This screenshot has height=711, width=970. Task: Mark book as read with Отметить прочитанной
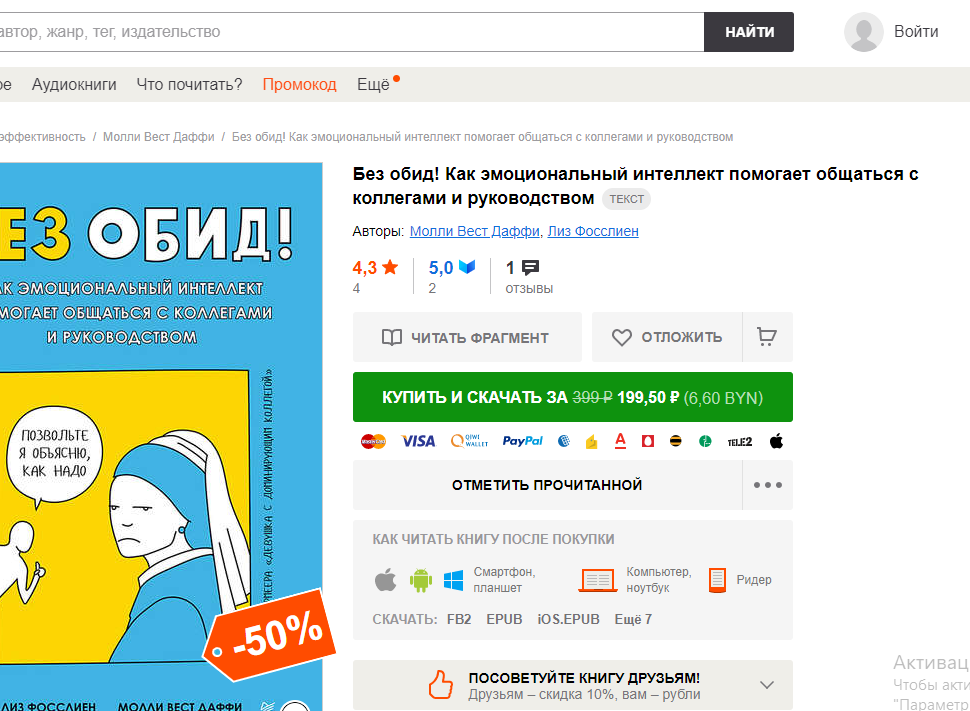coord(547,485)
